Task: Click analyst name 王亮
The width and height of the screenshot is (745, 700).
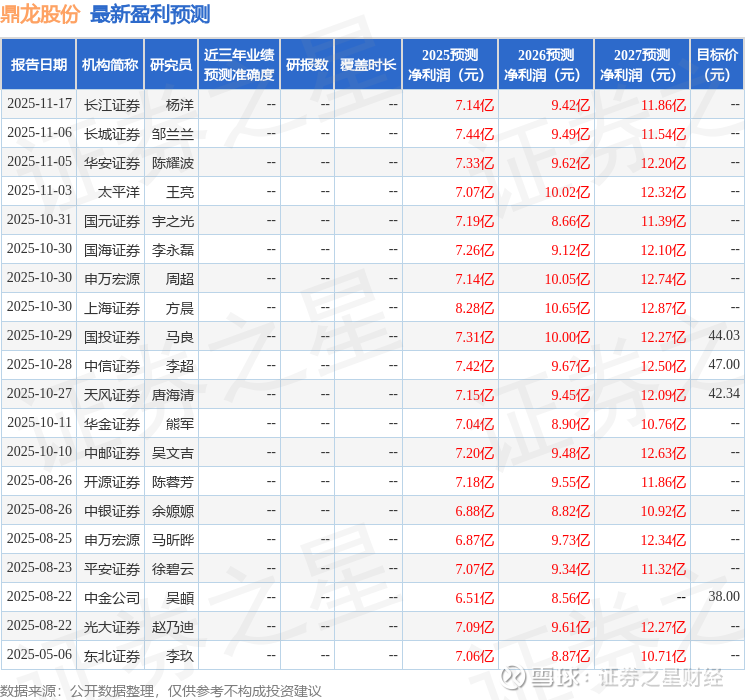Action: (180, 192)
